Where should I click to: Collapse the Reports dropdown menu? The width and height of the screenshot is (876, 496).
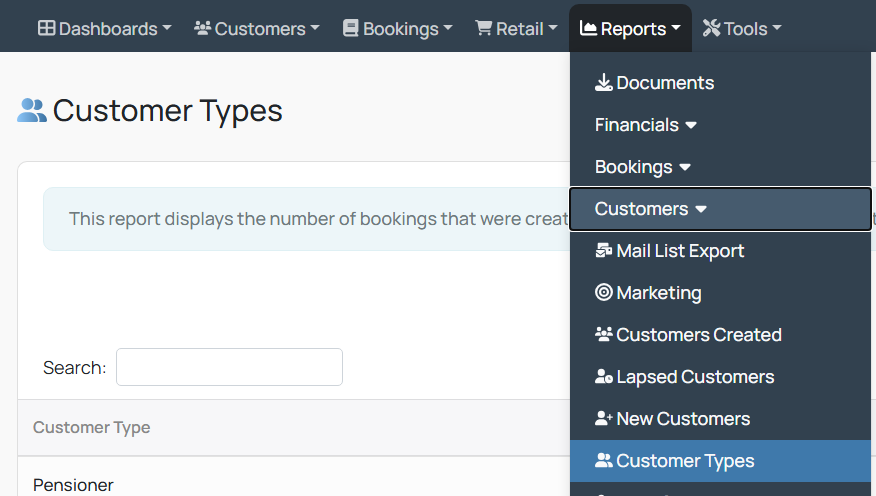point(630,28)
